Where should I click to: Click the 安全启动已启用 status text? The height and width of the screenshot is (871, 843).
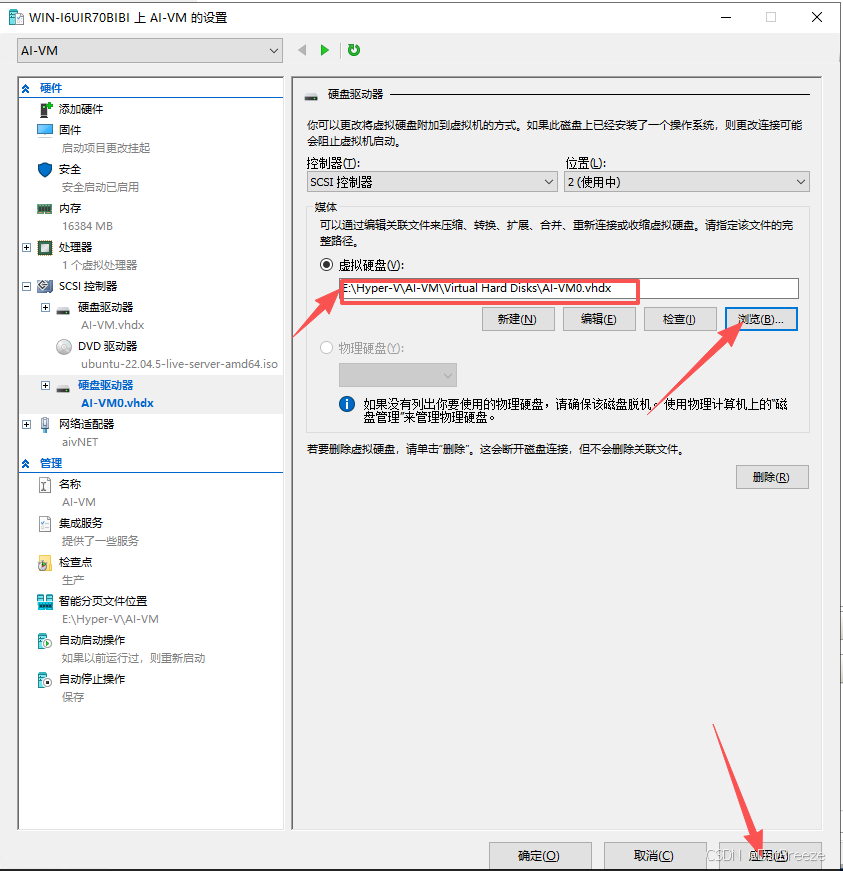click(x=101, y=187)
